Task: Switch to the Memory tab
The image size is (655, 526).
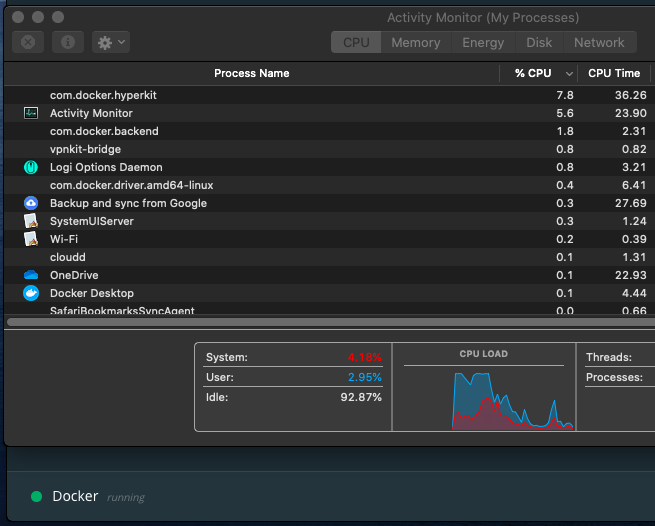Action: tap(416, 42)
